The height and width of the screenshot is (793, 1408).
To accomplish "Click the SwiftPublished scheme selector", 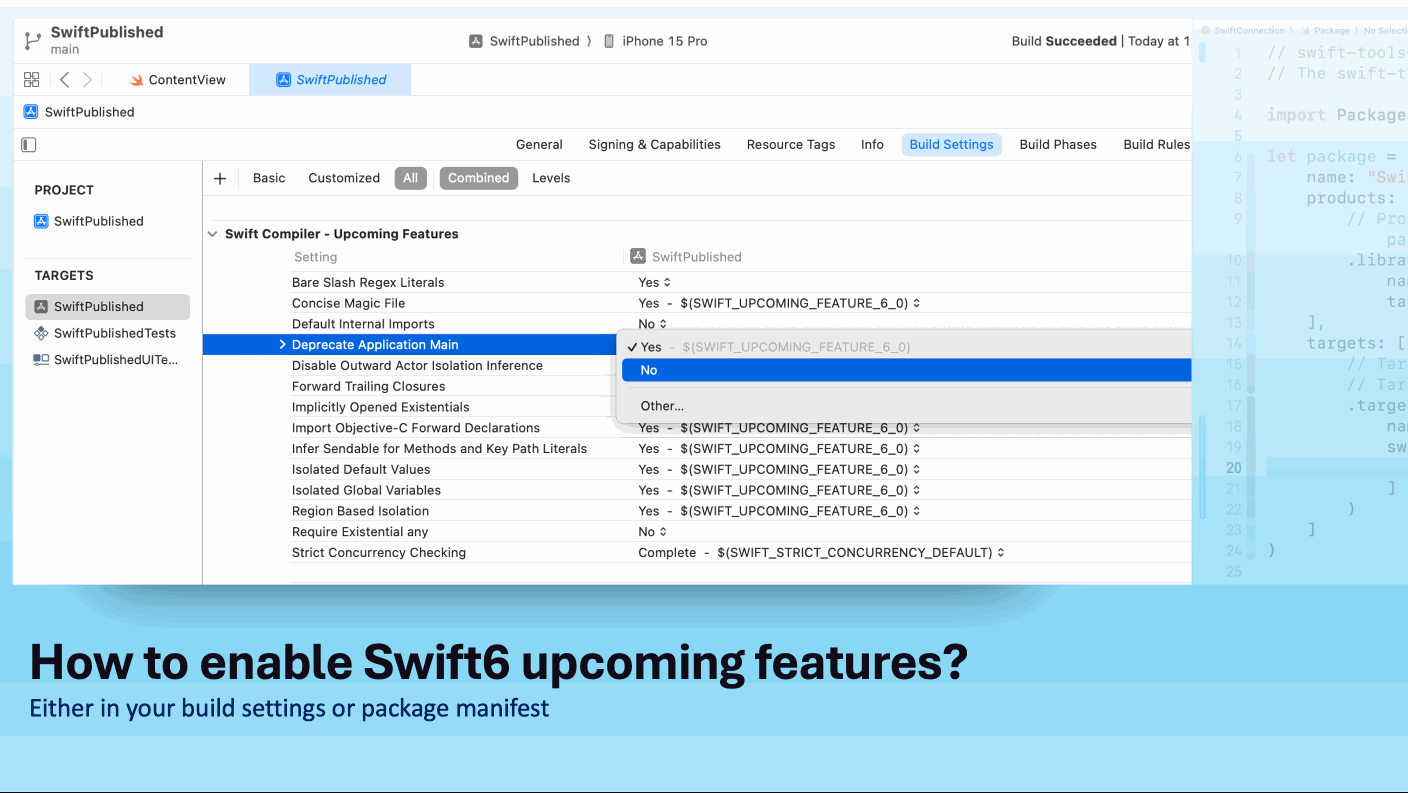I will coord(524,41).
